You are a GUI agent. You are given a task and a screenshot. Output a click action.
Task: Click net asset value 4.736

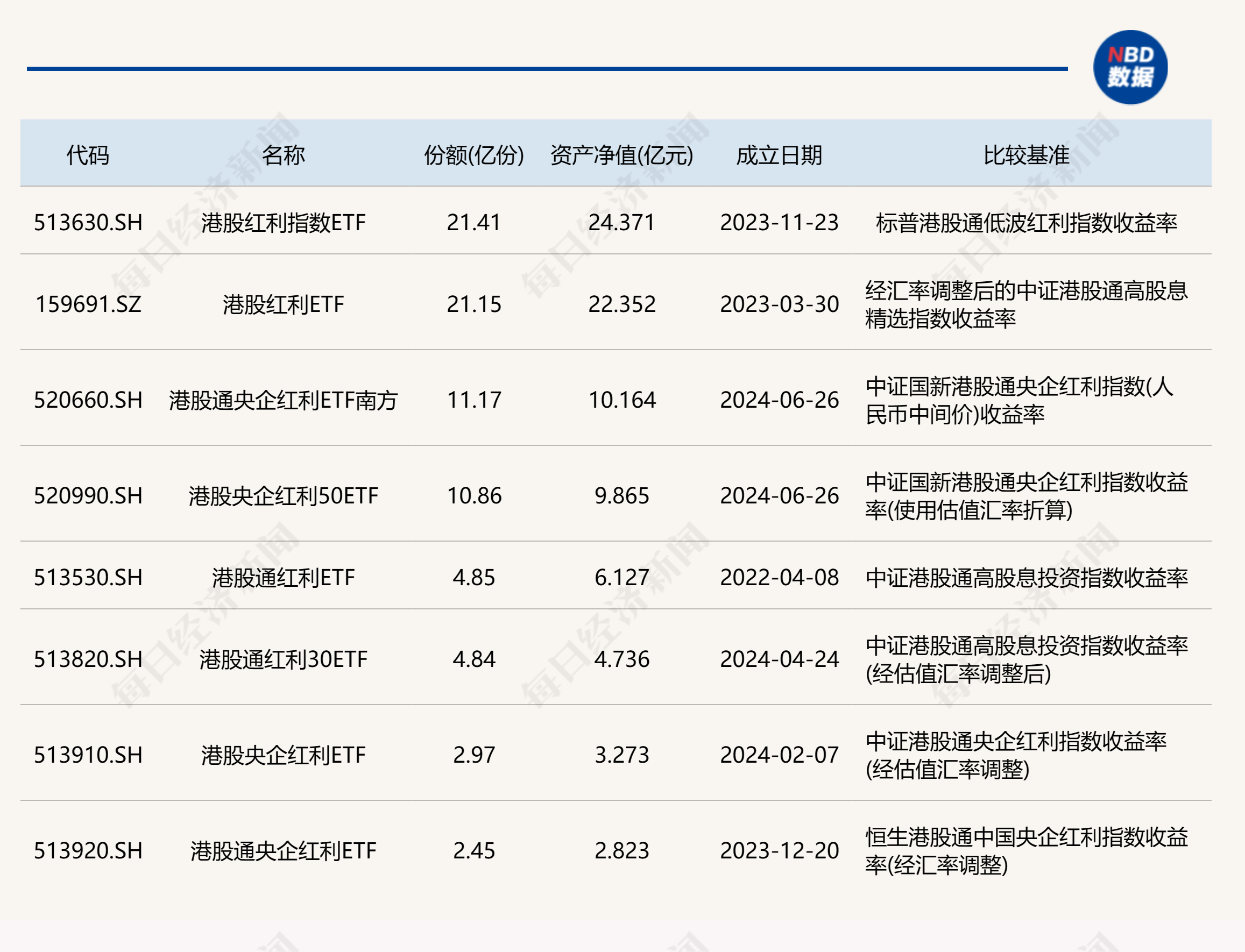pyautogui.click(x=622, y=659)
